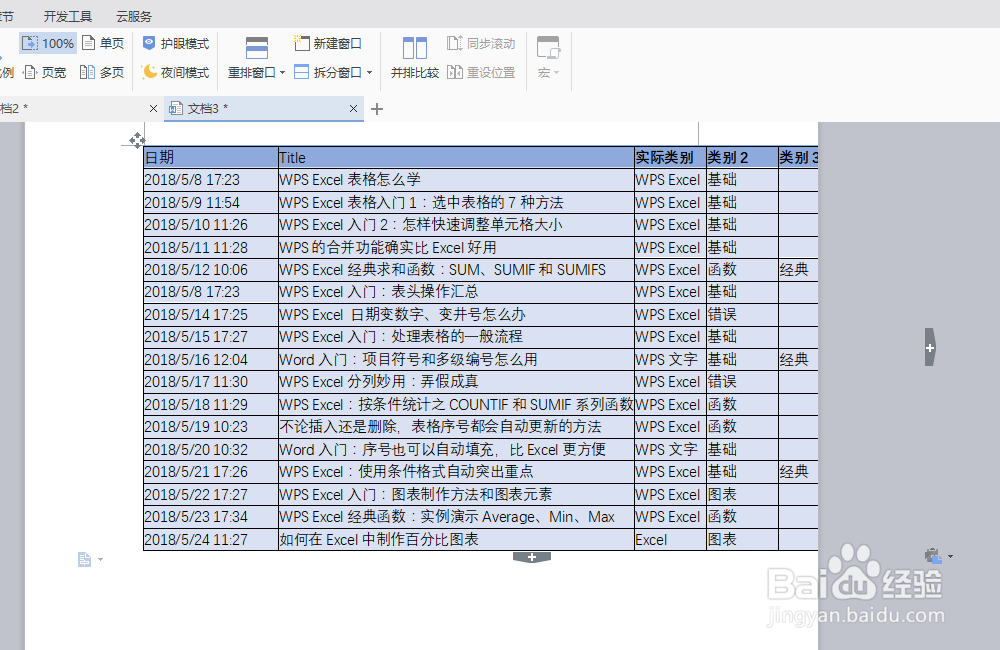Click the rearrange windows icon (重排窗口)
This screenshot has width=1000, height=650.
256,48
